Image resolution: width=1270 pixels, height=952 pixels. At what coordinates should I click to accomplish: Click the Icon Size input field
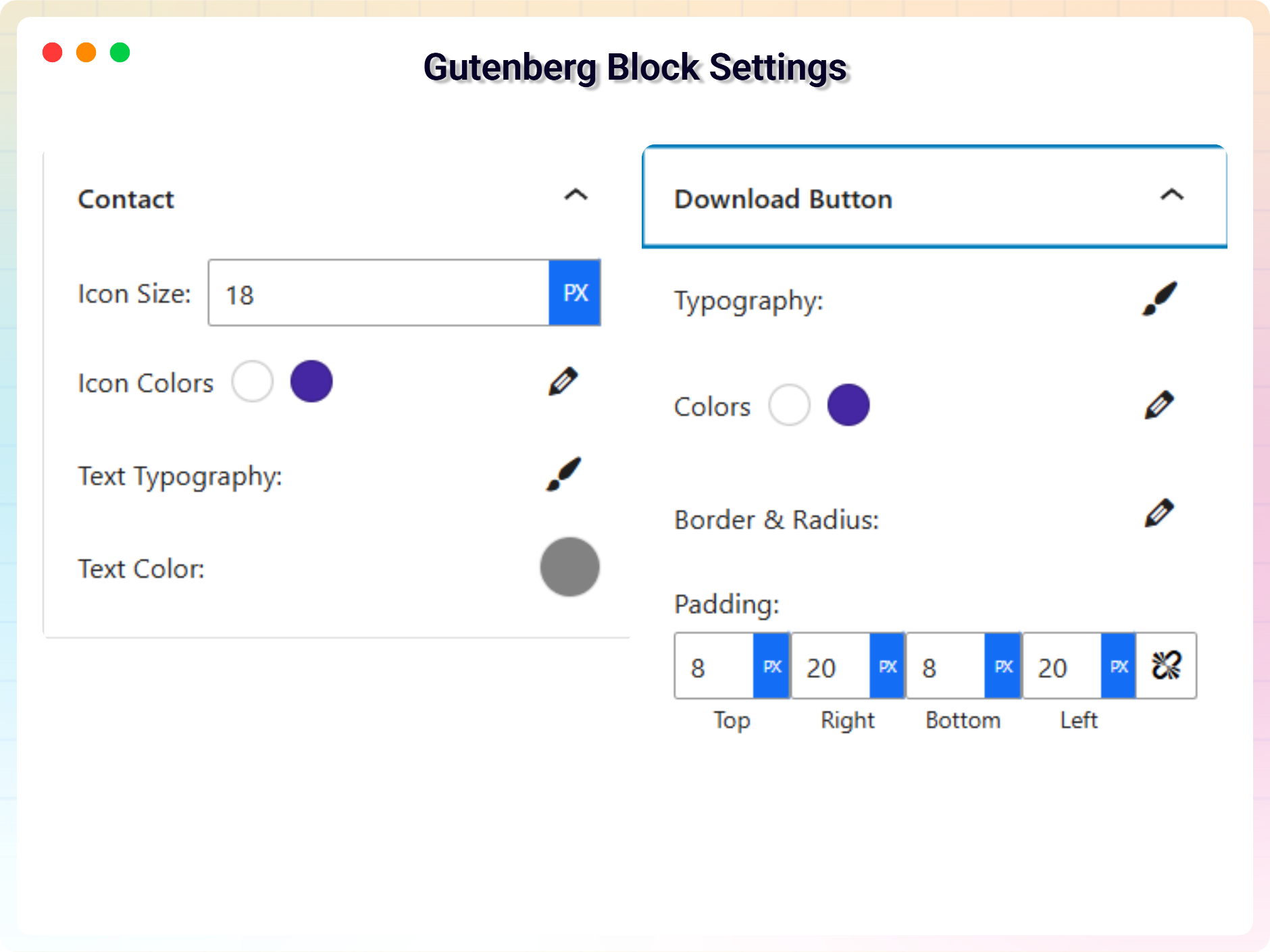point(378,294)
